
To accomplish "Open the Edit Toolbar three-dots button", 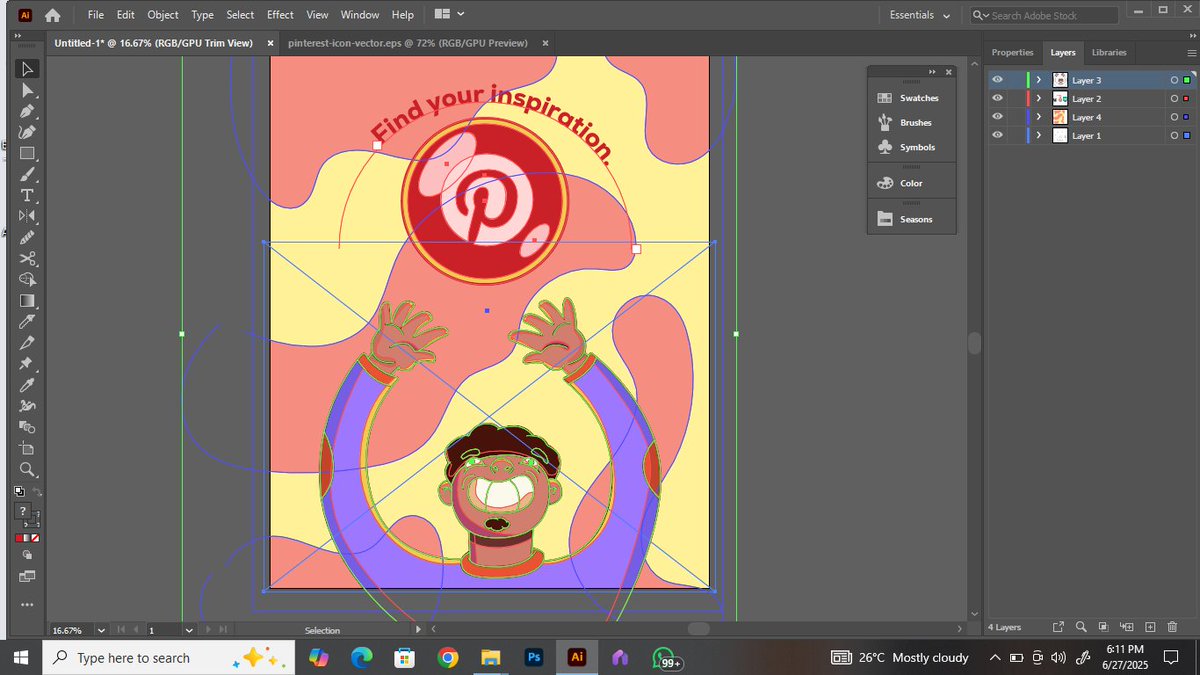I will [27, 604].
